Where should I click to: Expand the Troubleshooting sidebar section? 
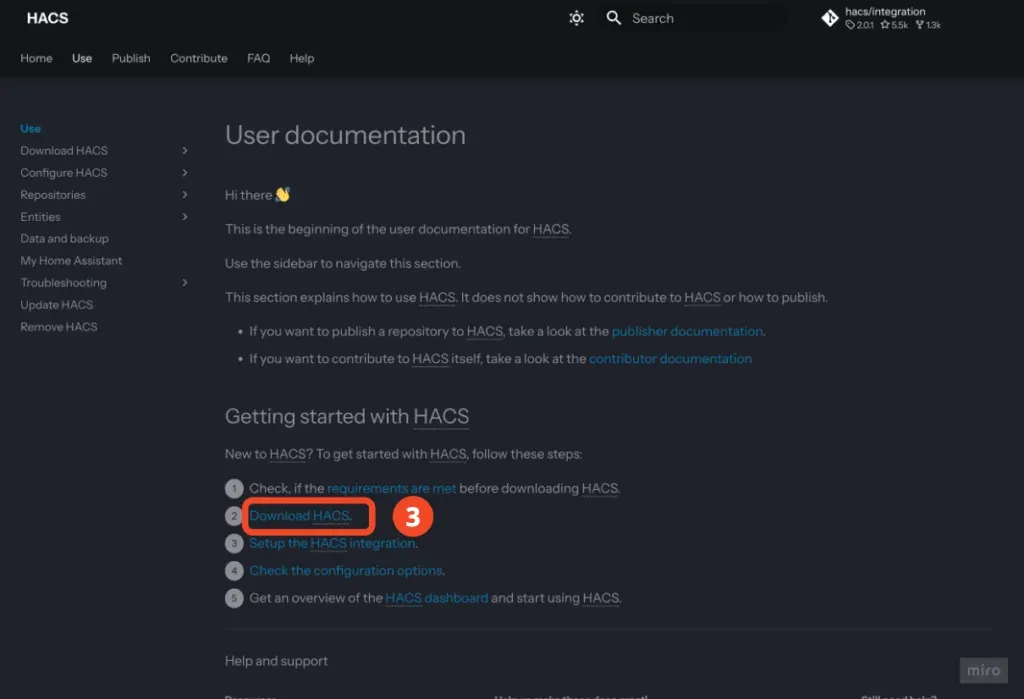(x=185, y=283)
